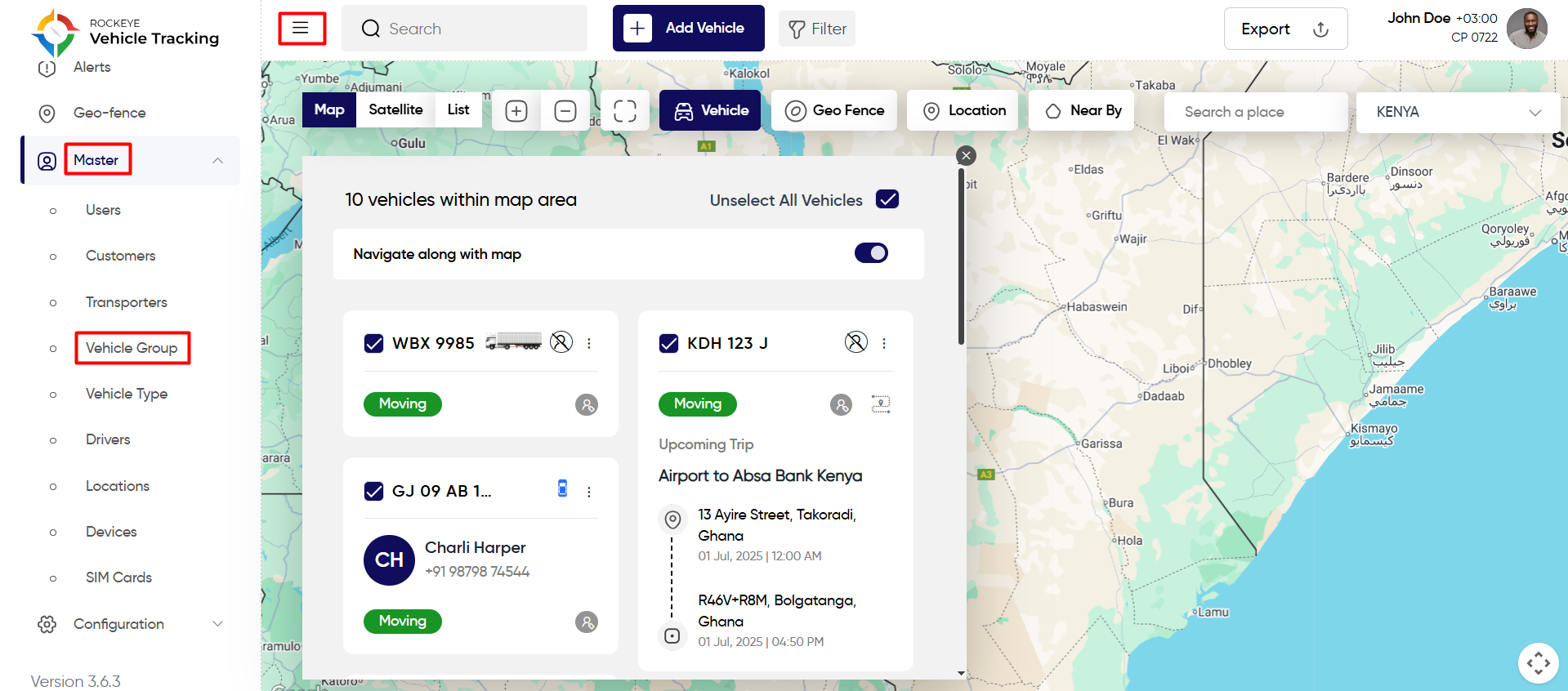Click WBX 9985 no-driver icon

pos(561,341)
